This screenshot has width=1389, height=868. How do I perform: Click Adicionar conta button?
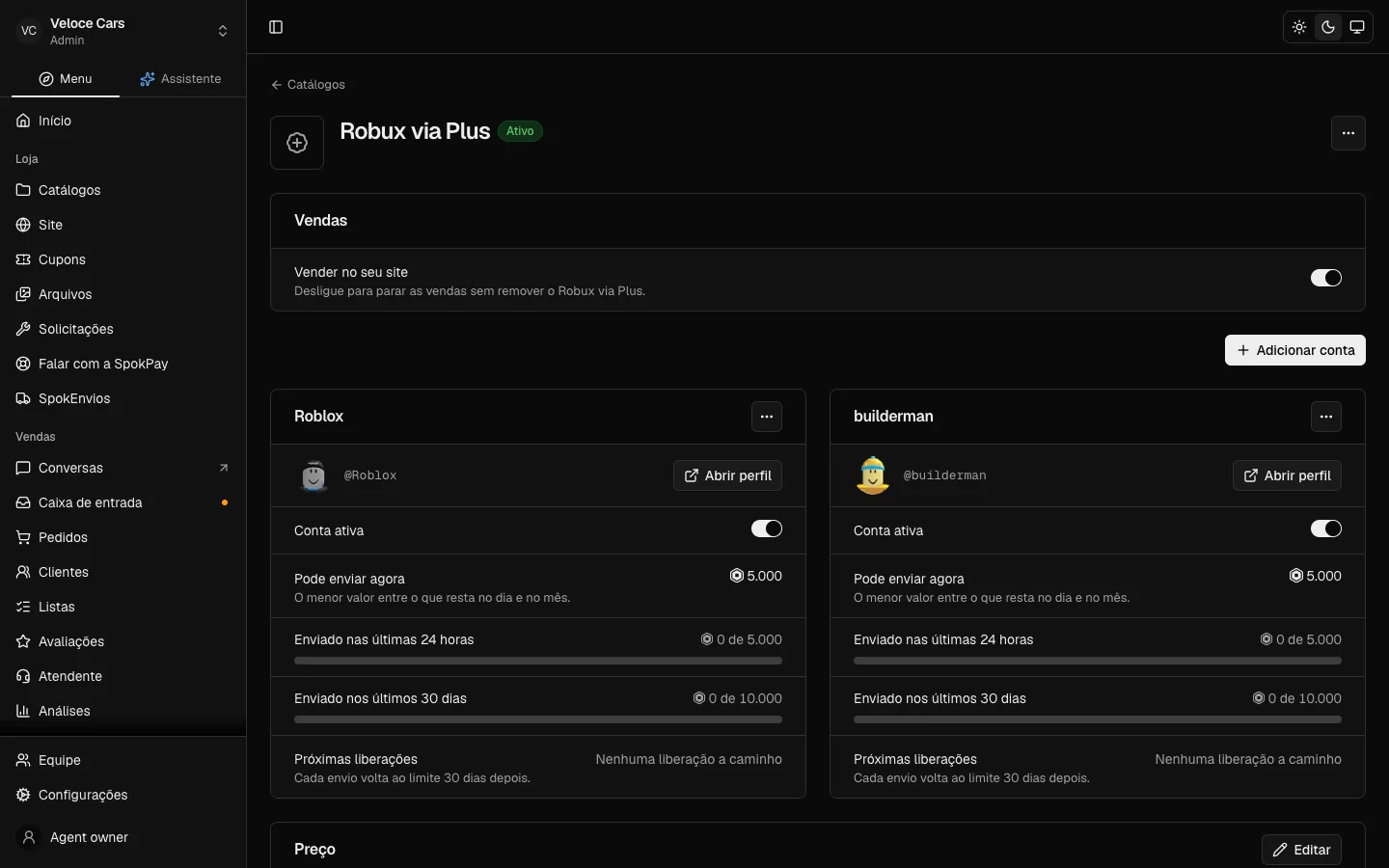tap(1295, 350)
